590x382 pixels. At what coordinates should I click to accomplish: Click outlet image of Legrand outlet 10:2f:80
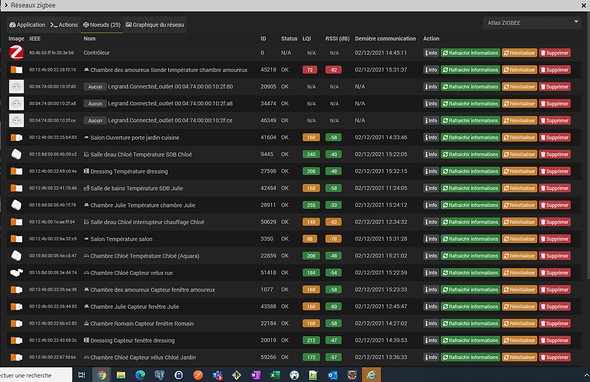(x=16, y=87)
